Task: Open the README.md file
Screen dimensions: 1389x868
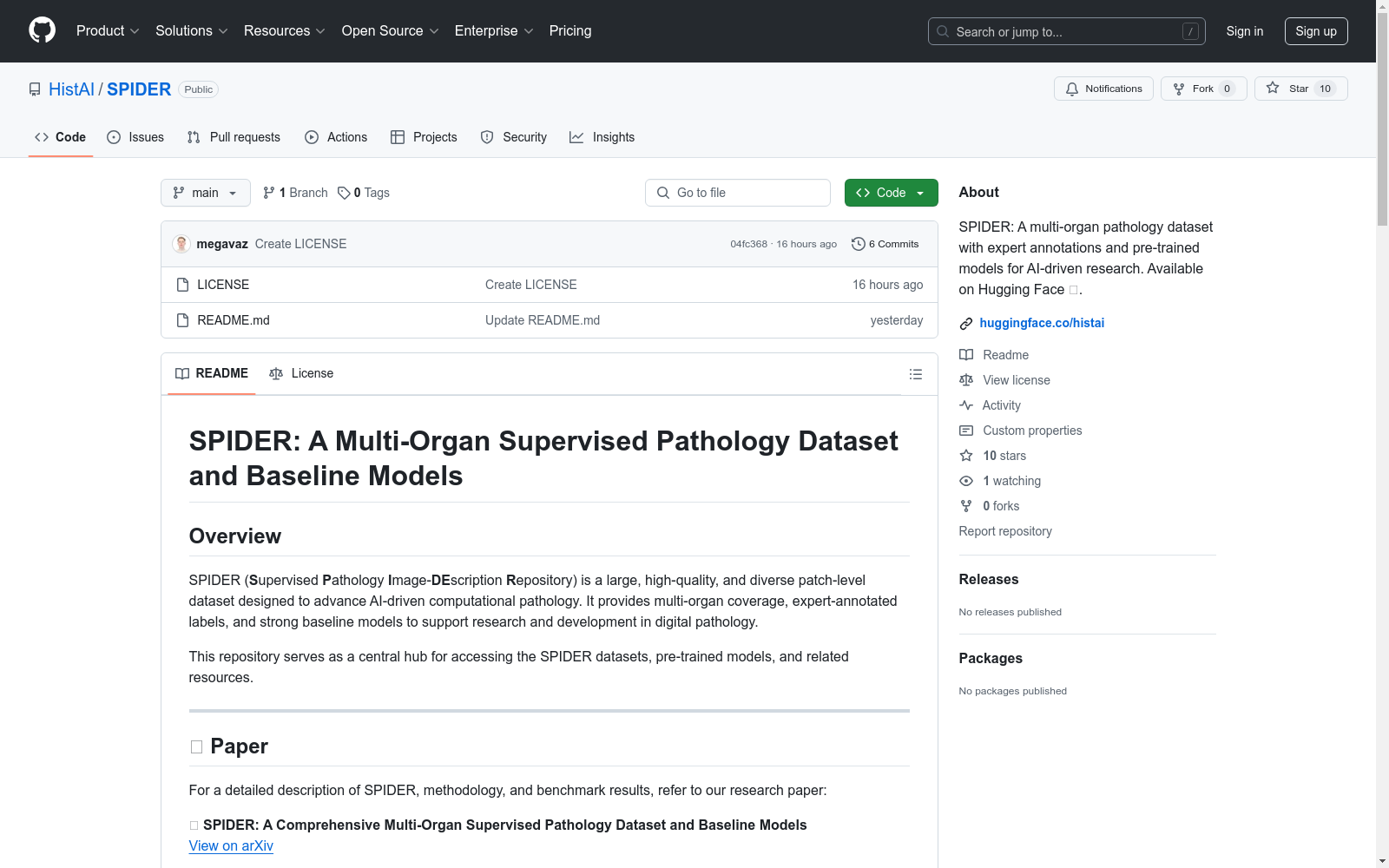Action: tap(234, 320)
